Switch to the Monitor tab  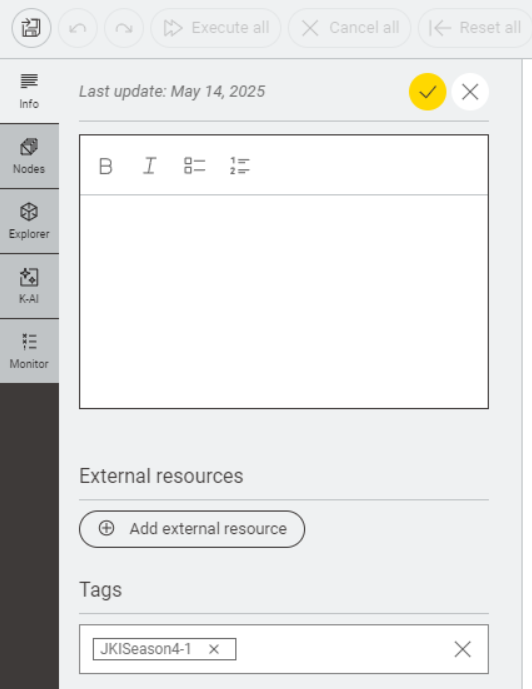[29, 352]
